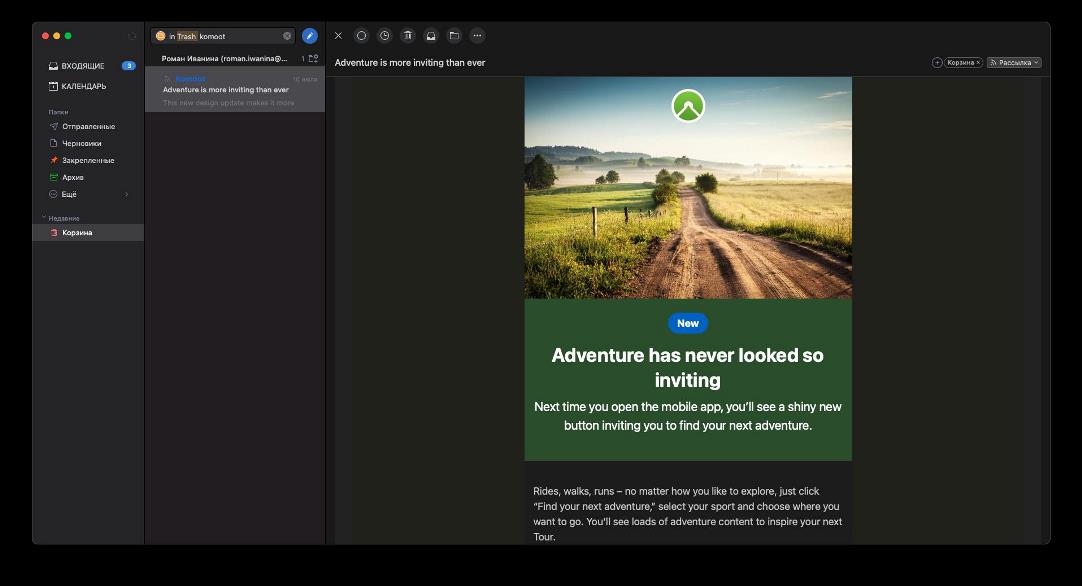Image resolution: width=1082 pixels, height=586 pixels.
Task: Compose a new email with the pencil button
Action: coord(310,36)
